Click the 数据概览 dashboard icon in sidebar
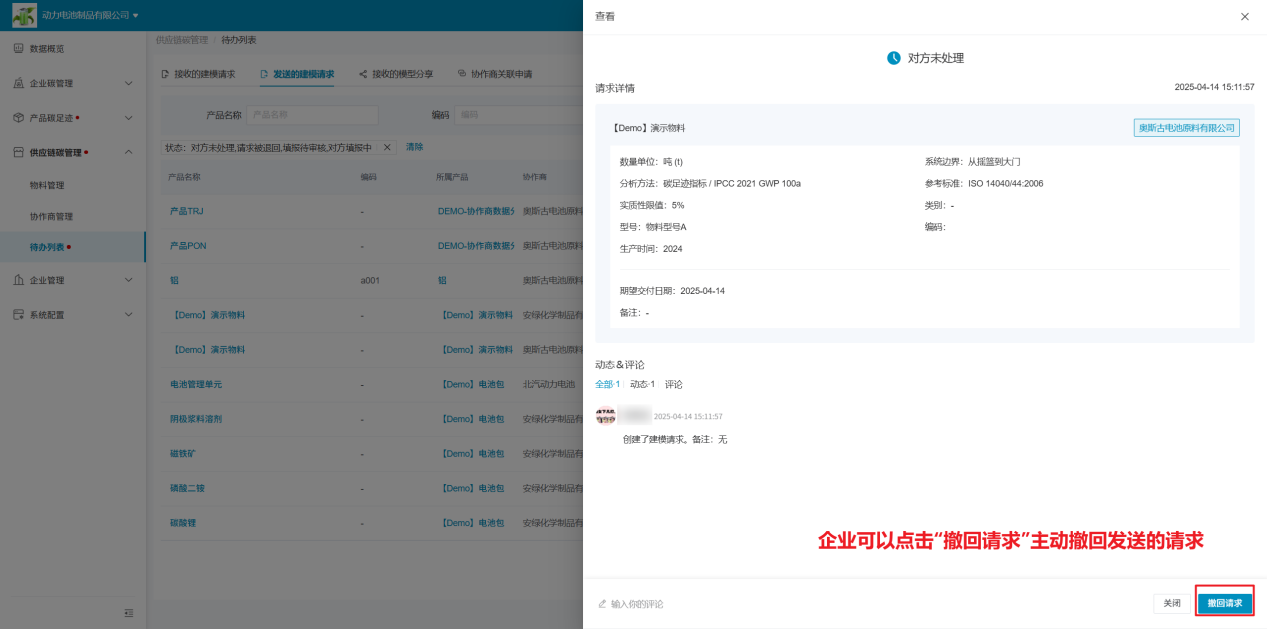The image size is (1267, 629). click(x=18, y=49)
